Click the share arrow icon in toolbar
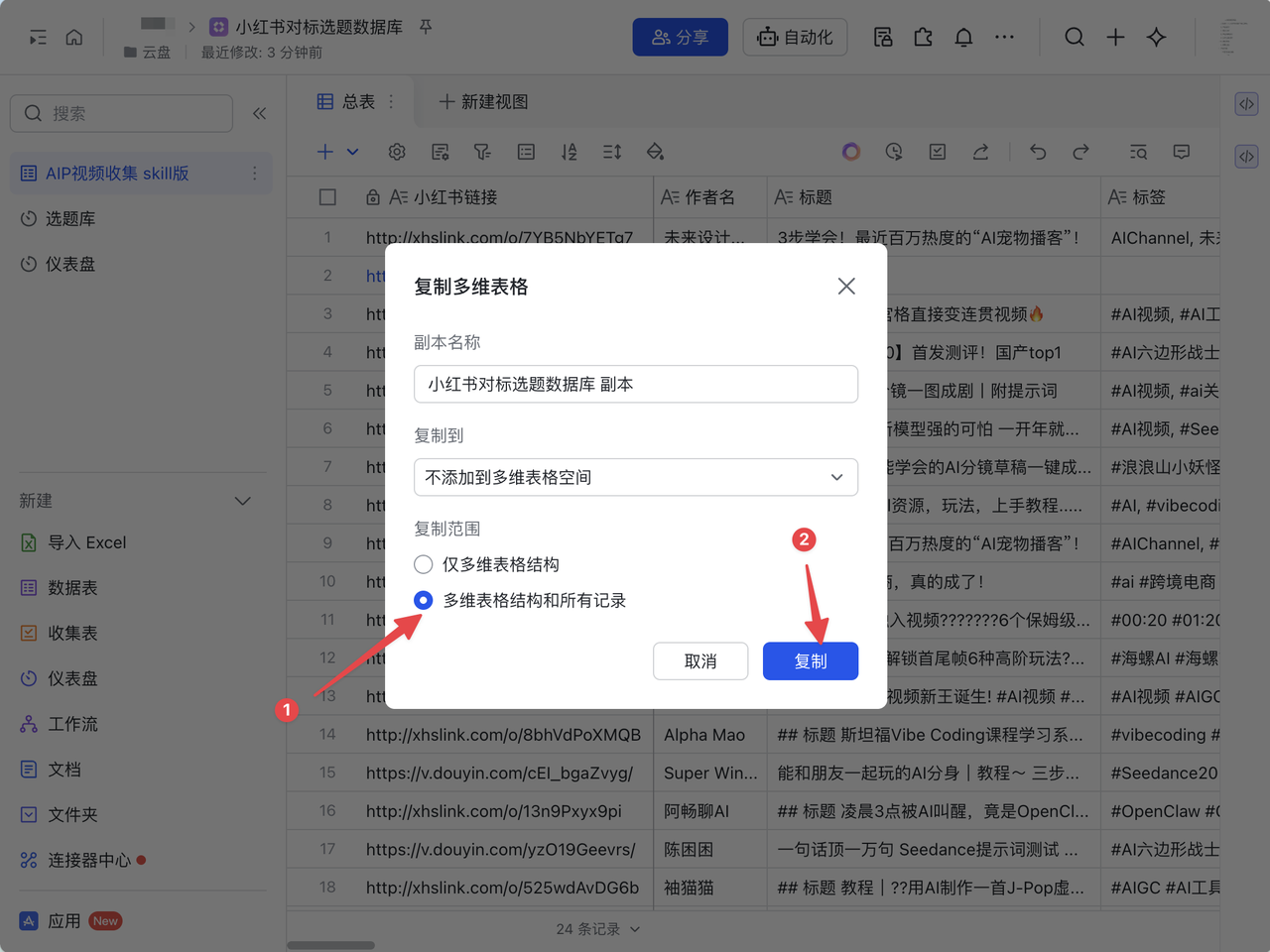The width and height of the screenshot is (1270, 952). [x=980, y=152]
